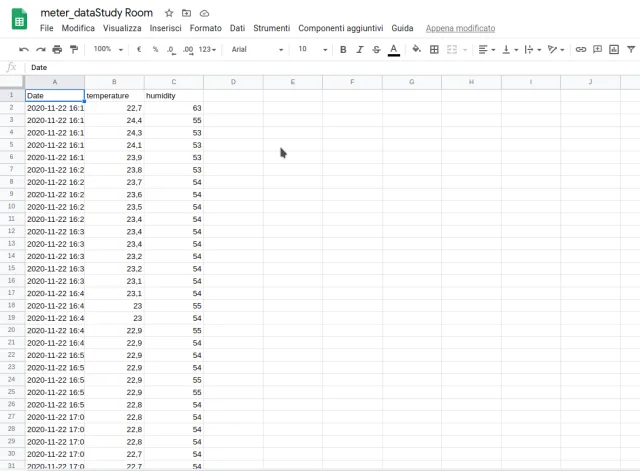
Task: Select the paint format tool
Action: 74,49
